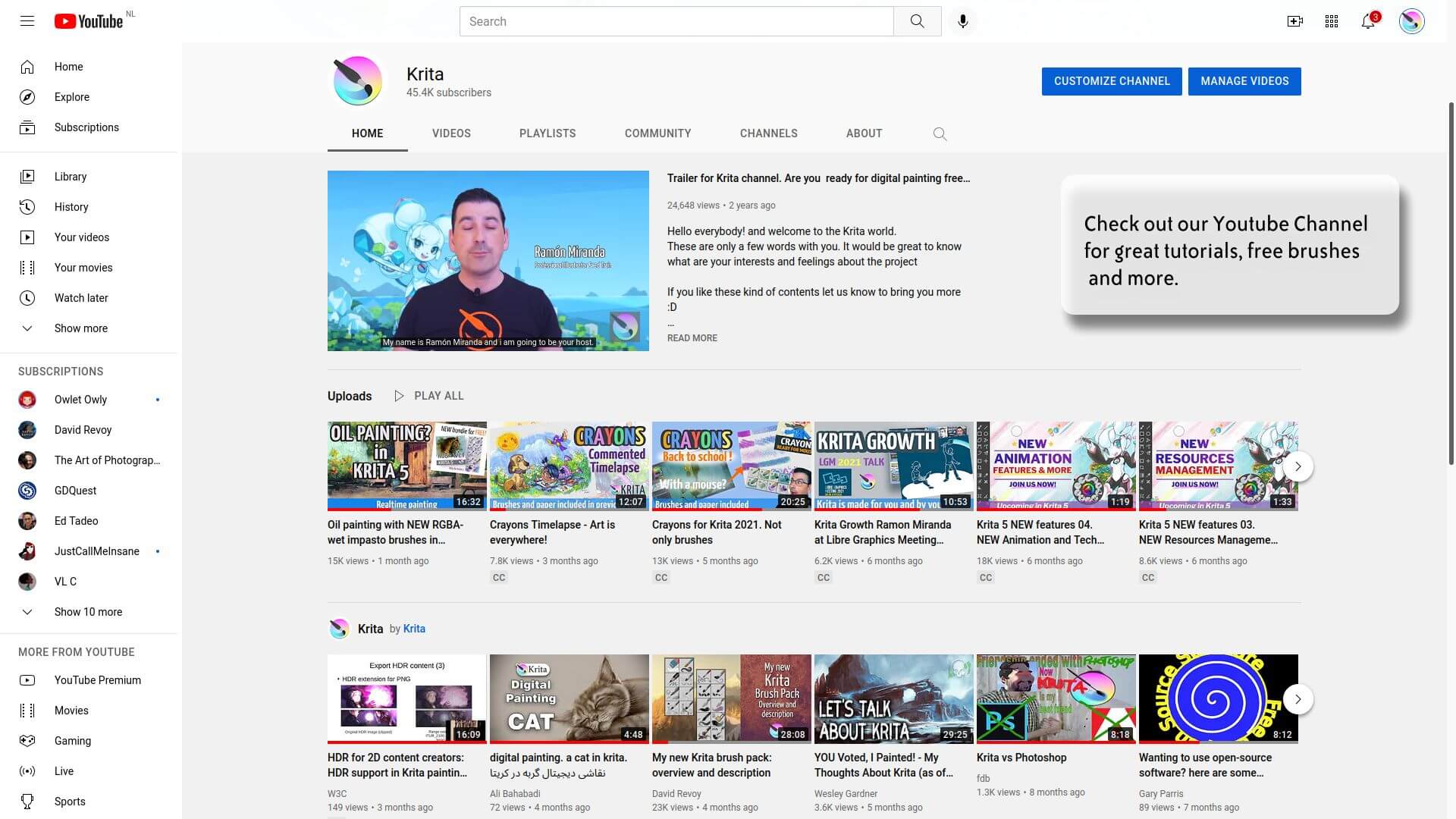Open the guide hamburger menu
Viewport: 1456px width, 819px height.
(x=27, y=20)
